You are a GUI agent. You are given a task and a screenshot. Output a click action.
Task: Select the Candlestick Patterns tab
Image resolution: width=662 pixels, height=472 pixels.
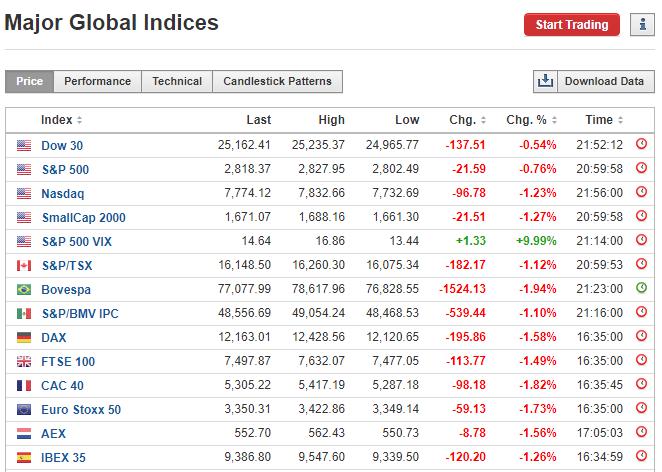[278, 82]
